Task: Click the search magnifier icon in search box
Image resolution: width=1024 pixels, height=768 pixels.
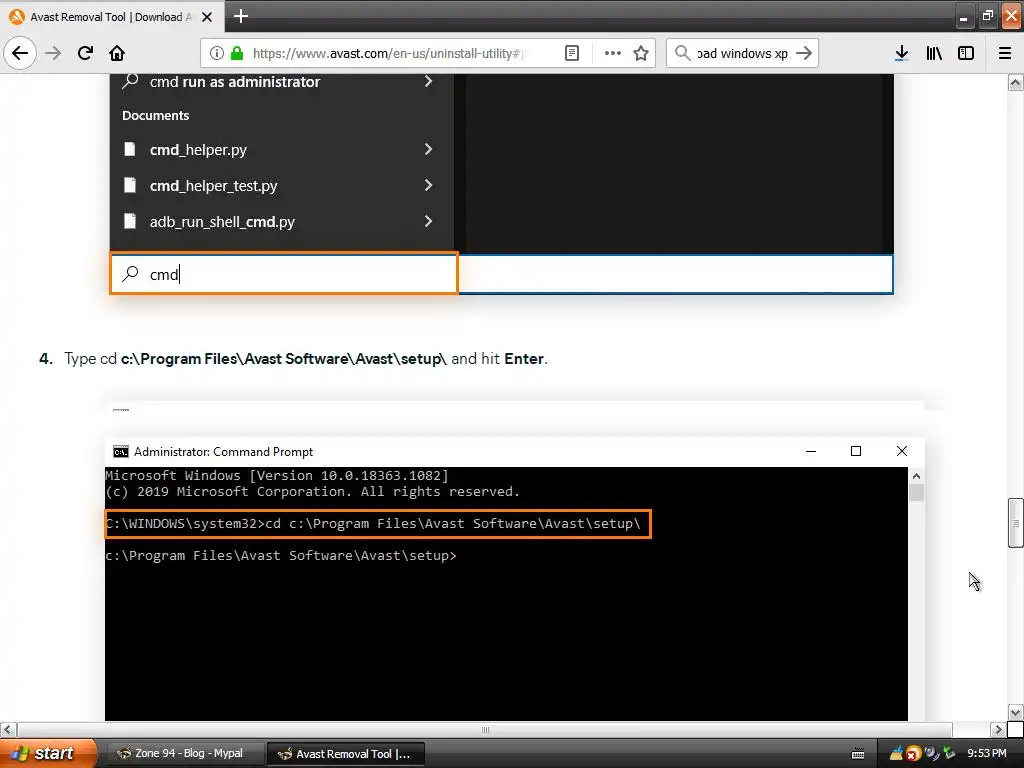Action: (x=682, y=53)
